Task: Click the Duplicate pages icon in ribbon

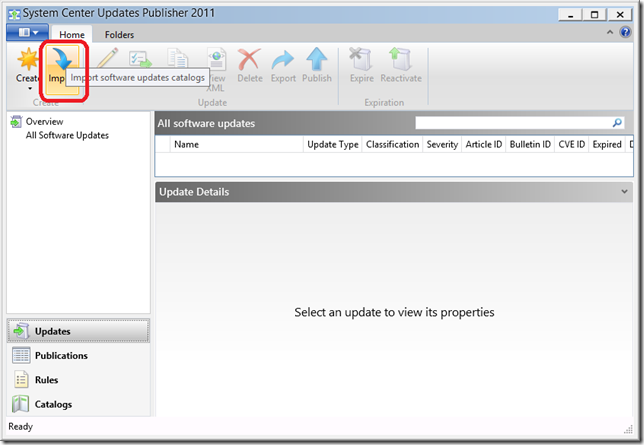Action: point(177,58)
